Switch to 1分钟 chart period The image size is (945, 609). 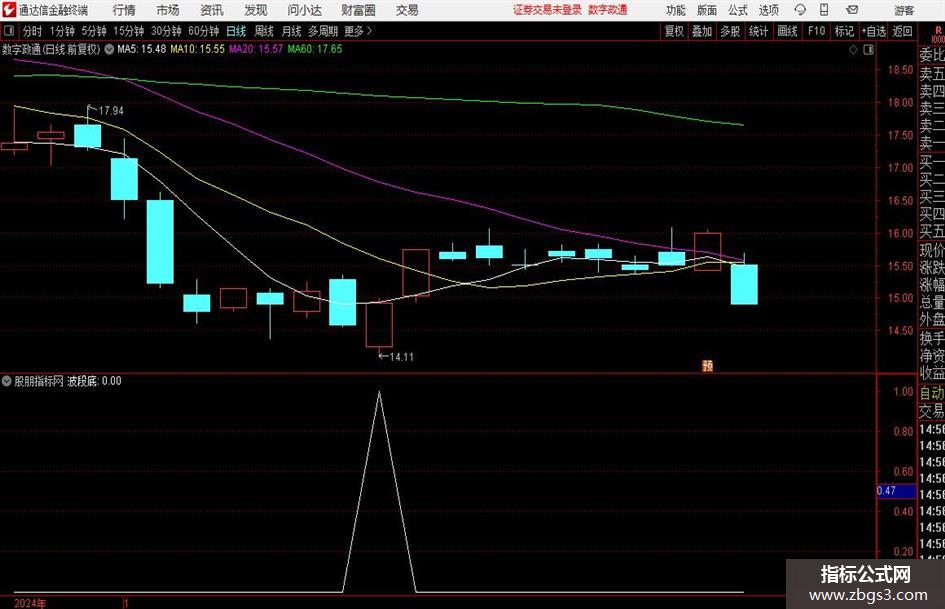click(x=62, y=31)
